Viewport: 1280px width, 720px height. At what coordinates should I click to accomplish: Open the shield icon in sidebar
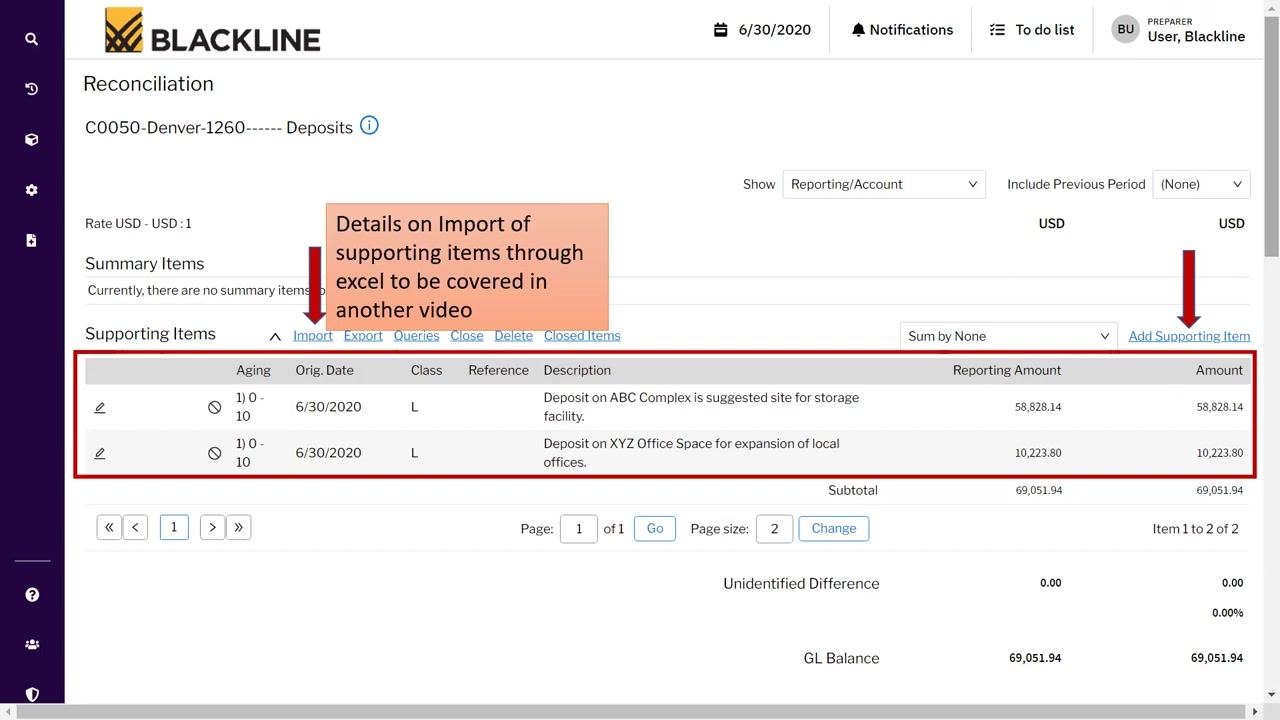point(32,694)
